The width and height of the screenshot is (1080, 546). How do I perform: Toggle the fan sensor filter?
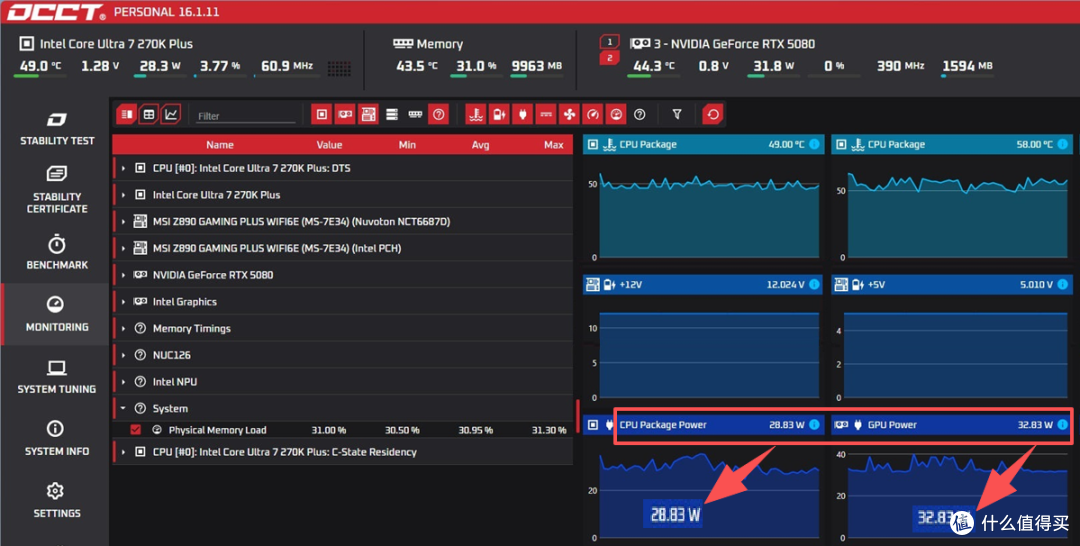click(x=570, y=114)
